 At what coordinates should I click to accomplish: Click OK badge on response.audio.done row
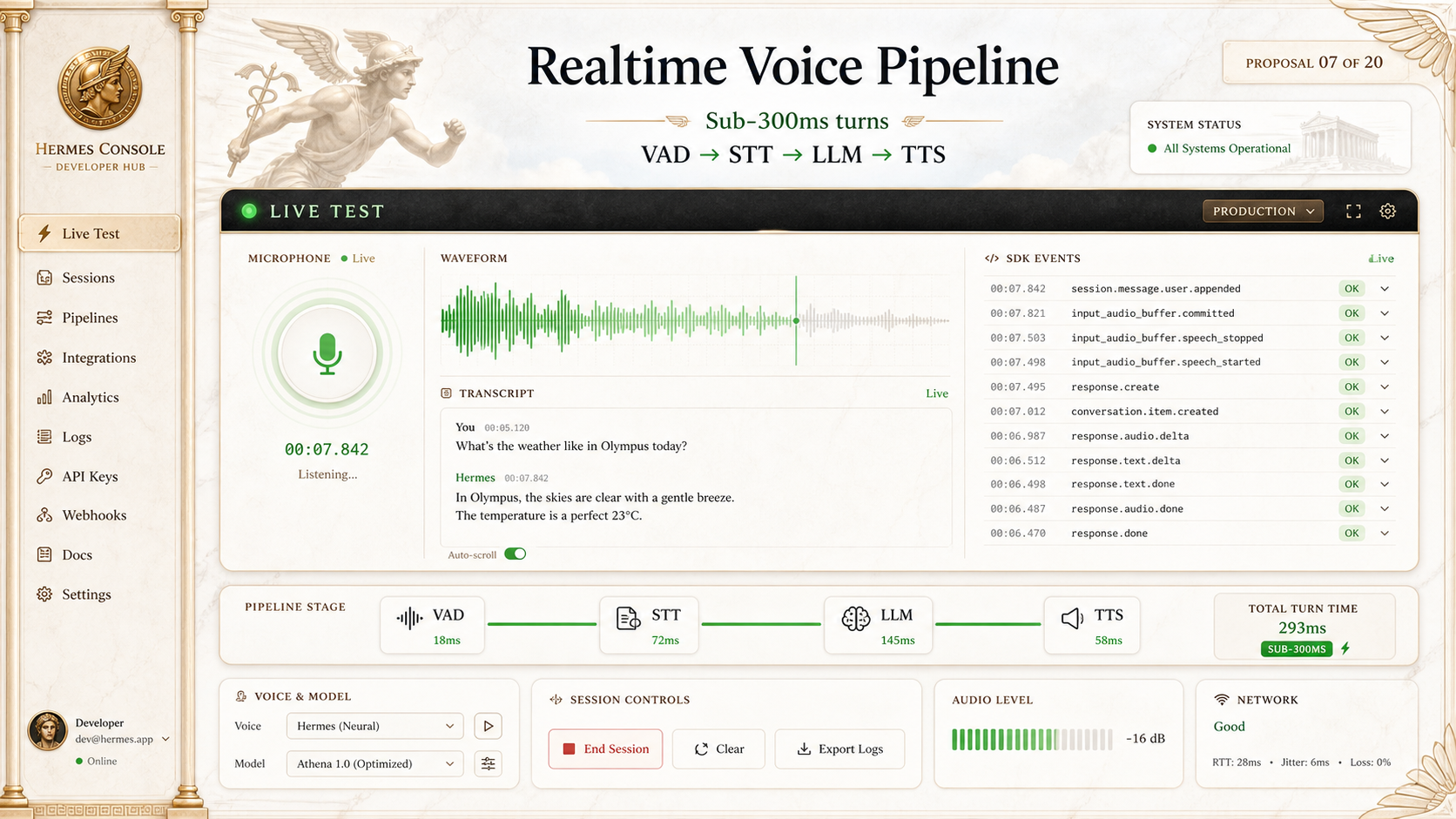pos(1352,508)
